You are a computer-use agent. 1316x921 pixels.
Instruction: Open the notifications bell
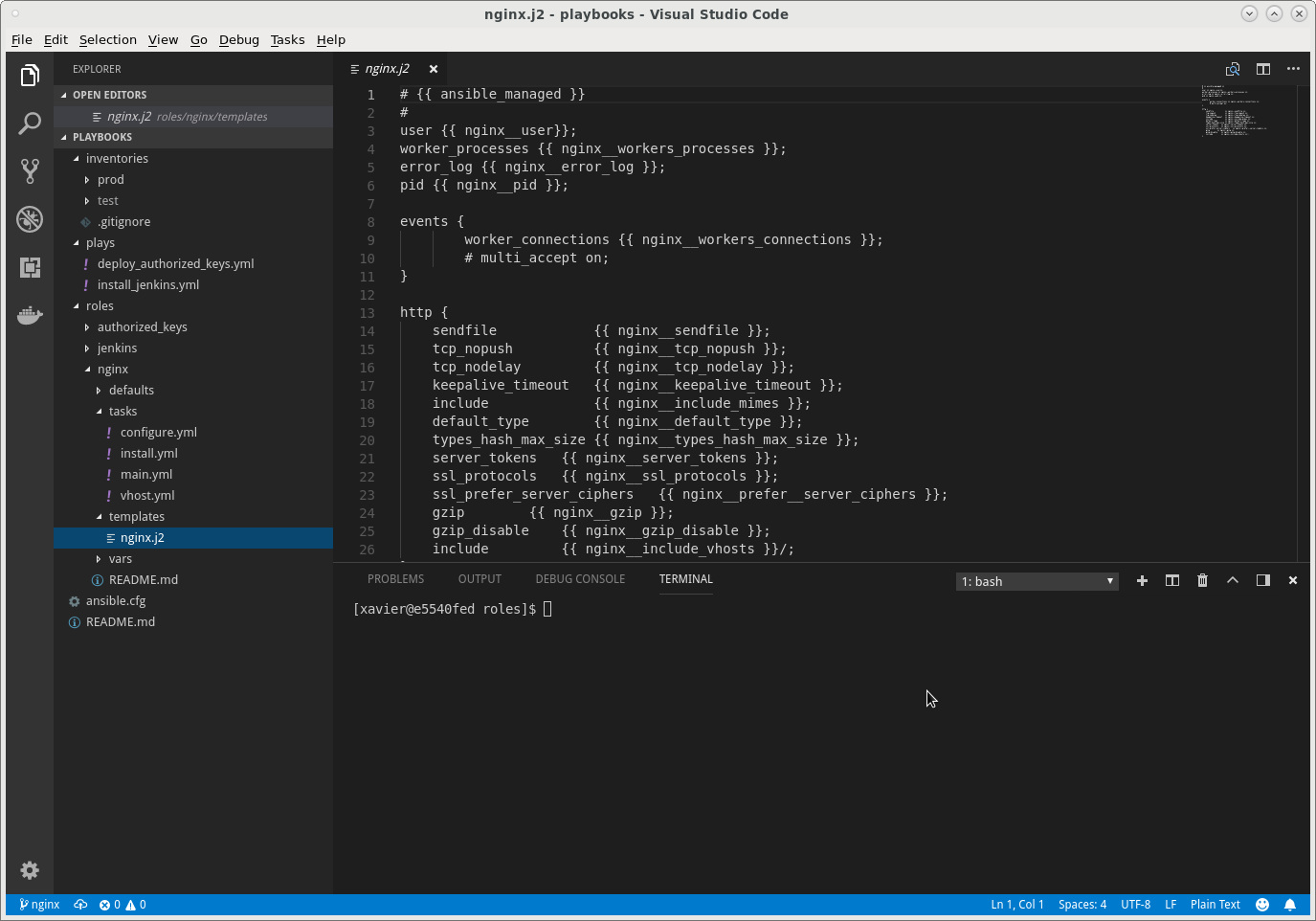[x=1290, y=905]
